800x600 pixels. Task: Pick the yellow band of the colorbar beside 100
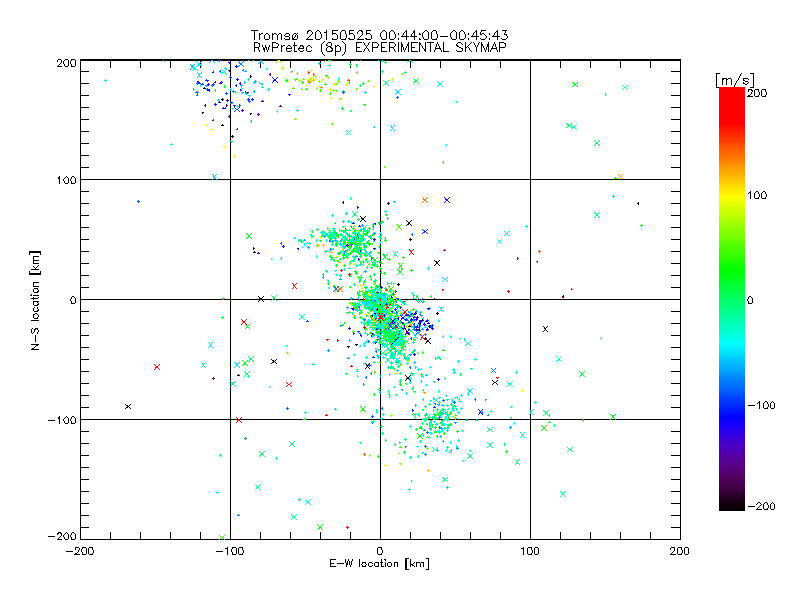click(732, 195)
